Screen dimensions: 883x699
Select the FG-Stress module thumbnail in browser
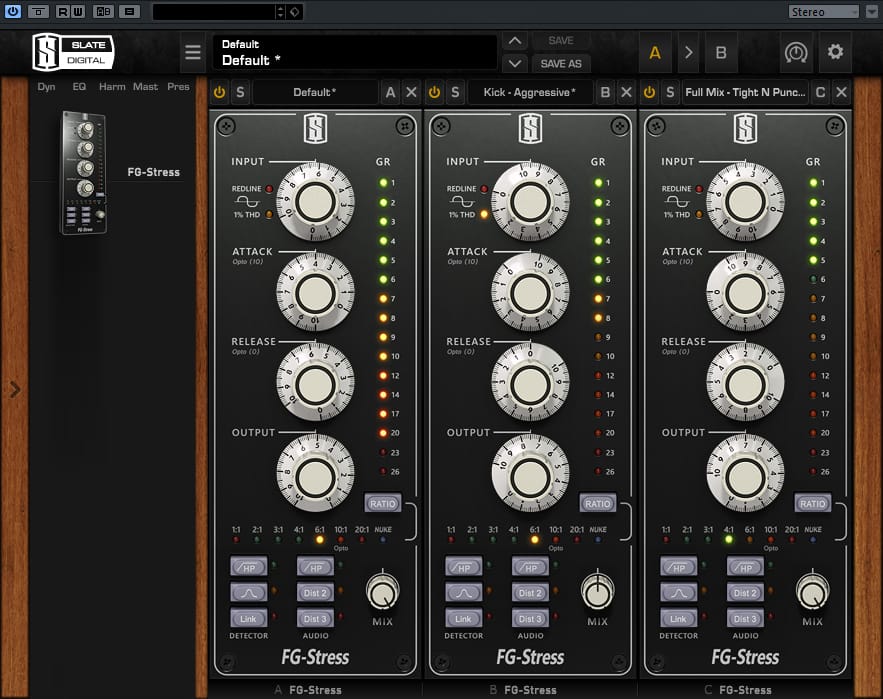pos(84,172)
